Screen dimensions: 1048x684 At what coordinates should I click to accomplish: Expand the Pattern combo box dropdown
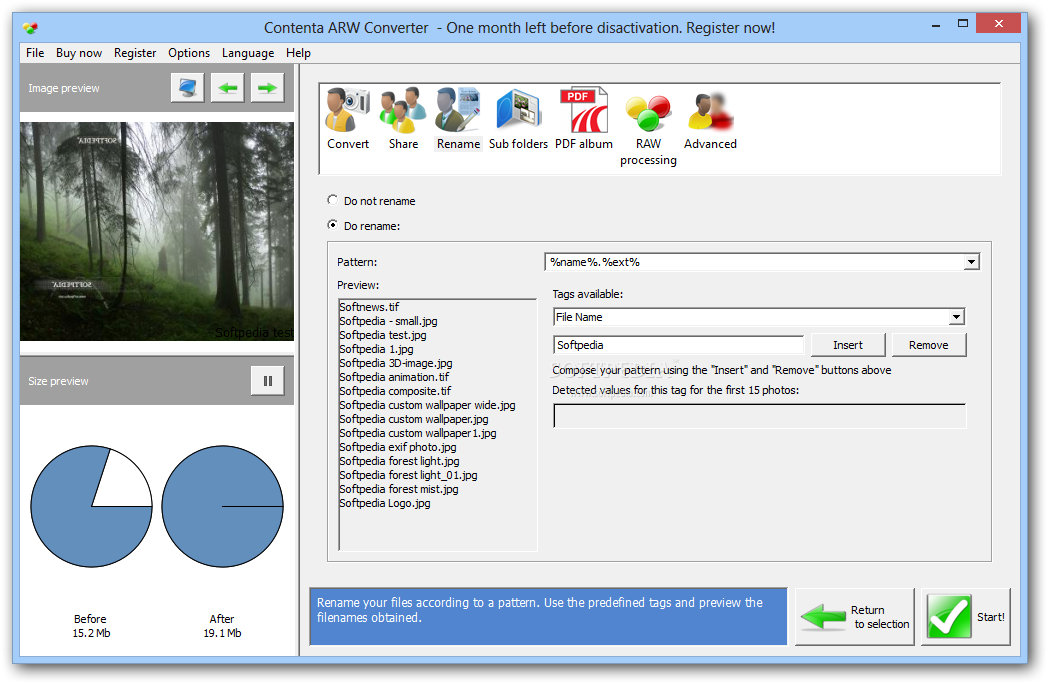point(971,262)
